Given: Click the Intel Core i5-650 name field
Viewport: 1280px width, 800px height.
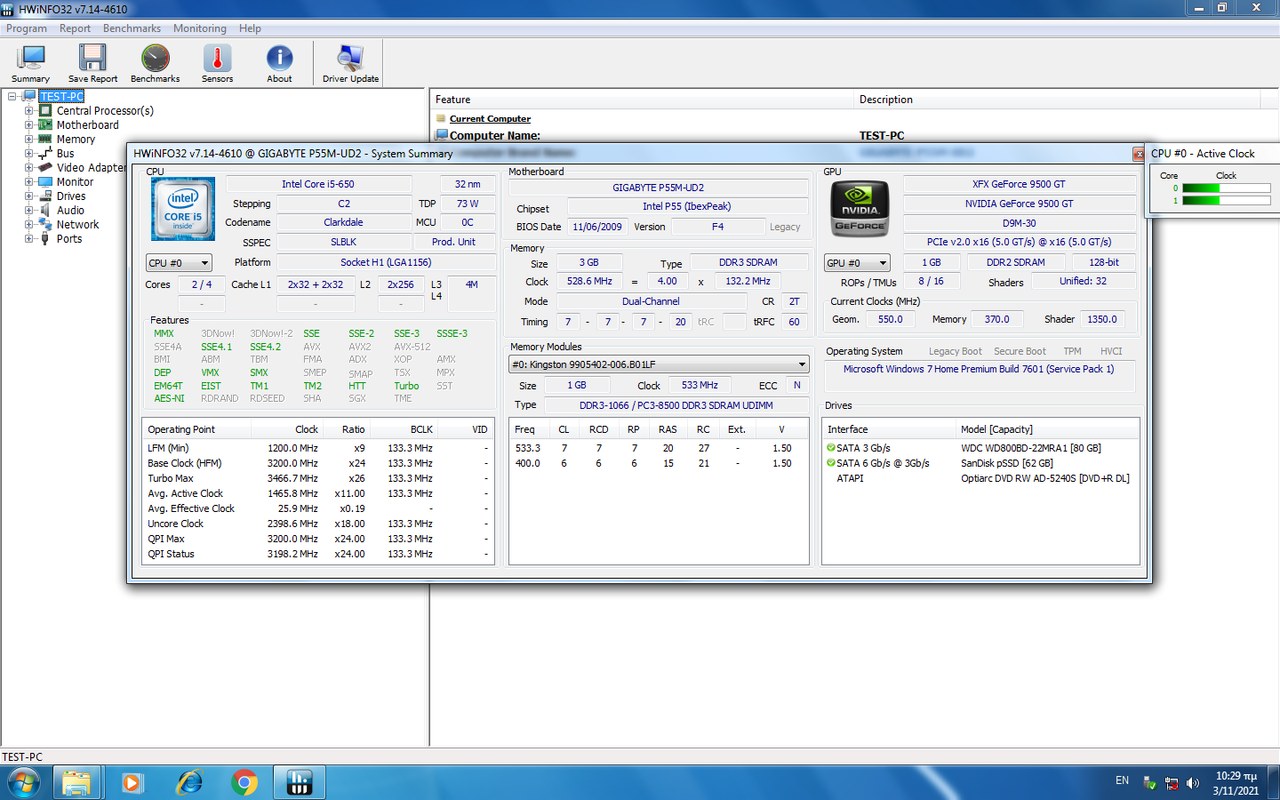Looking at the screenshot, I should coord(319,184).
